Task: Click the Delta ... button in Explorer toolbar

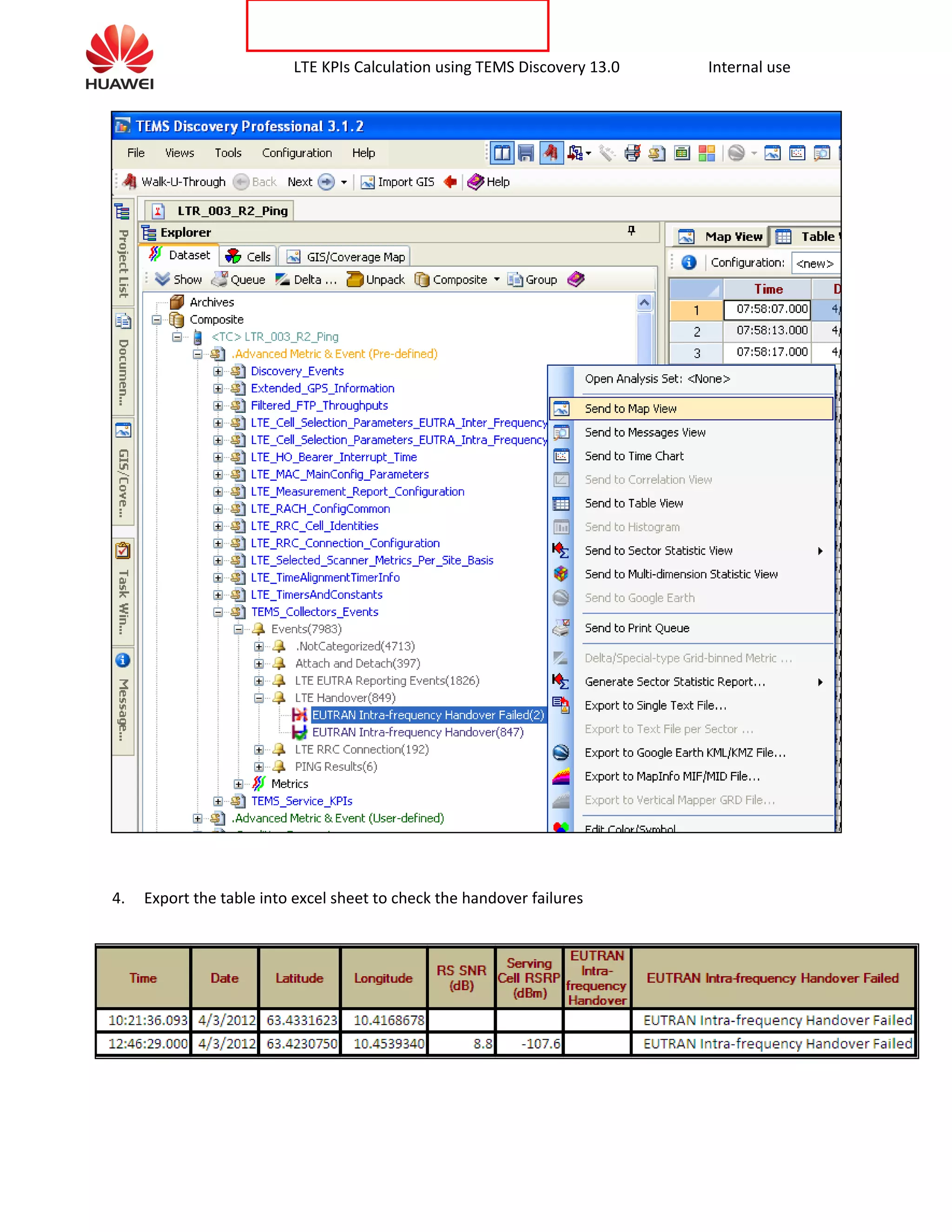Action: pos(306,279)
